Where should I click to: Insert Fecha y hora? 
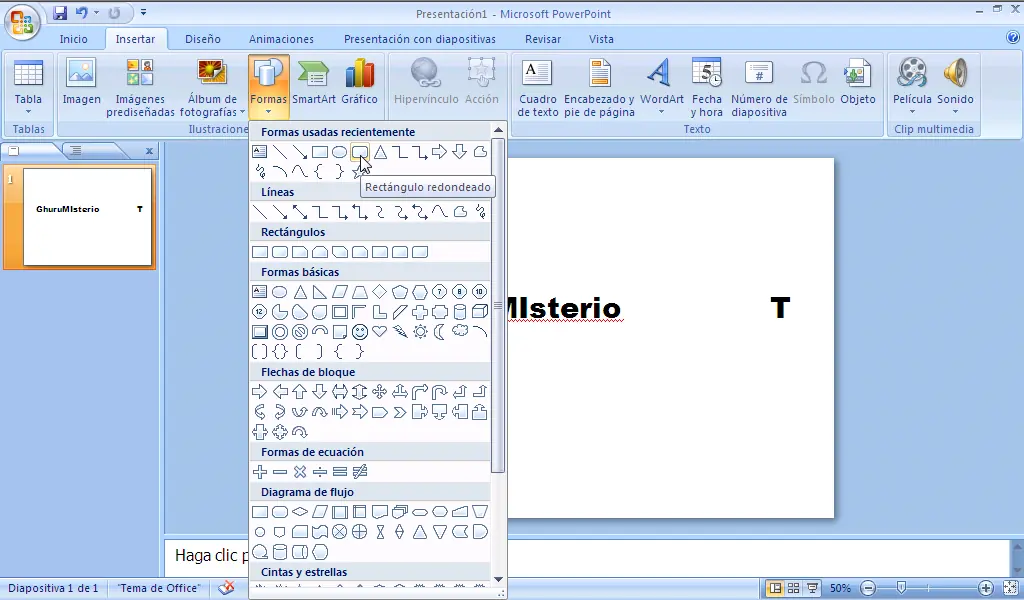pos(707,88)
